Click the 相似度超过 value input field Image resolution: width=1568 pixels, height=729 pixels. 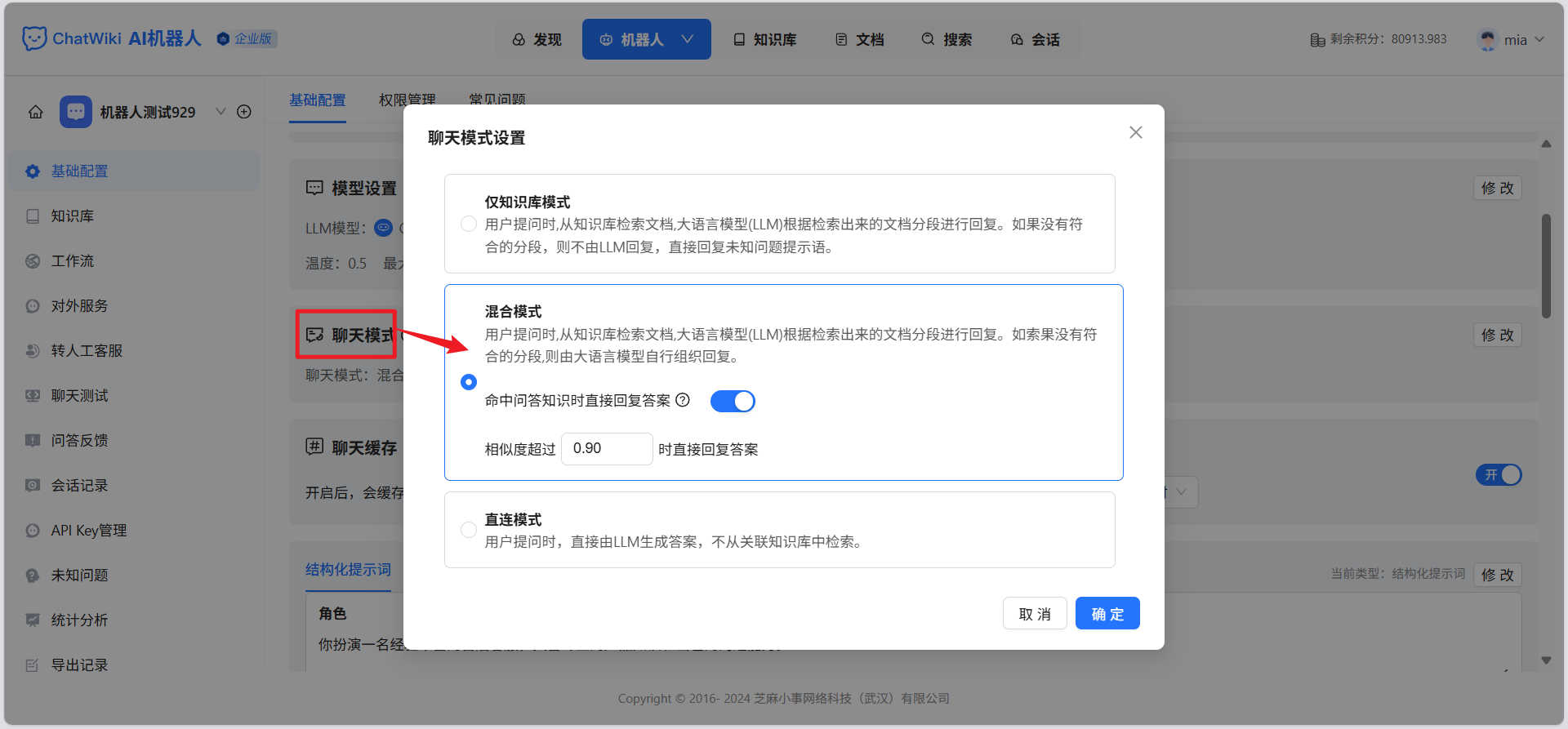click(607, 449)
